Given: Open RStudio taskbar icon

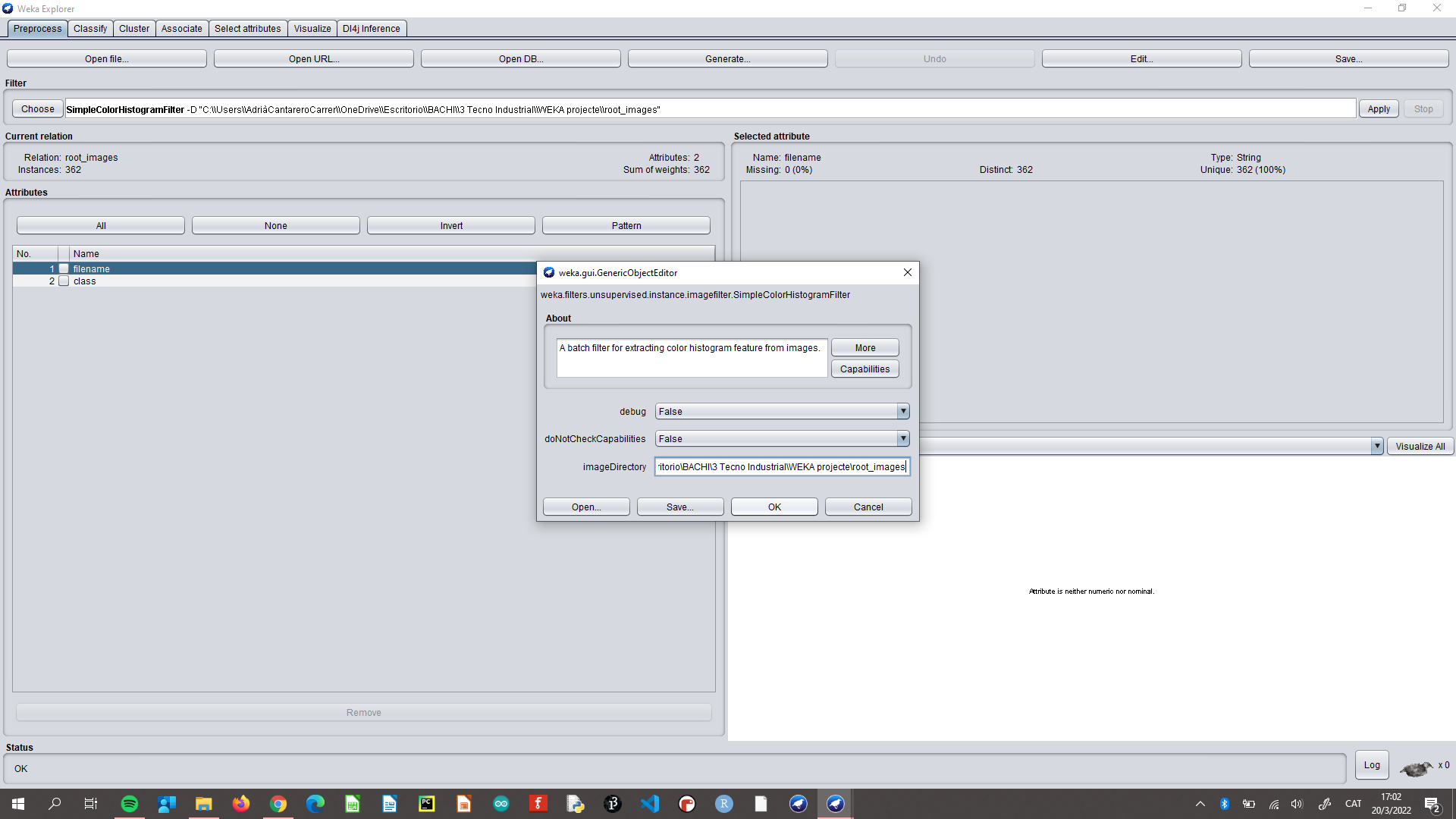Looking at the screenshot, I should click(x=724, y=804).
